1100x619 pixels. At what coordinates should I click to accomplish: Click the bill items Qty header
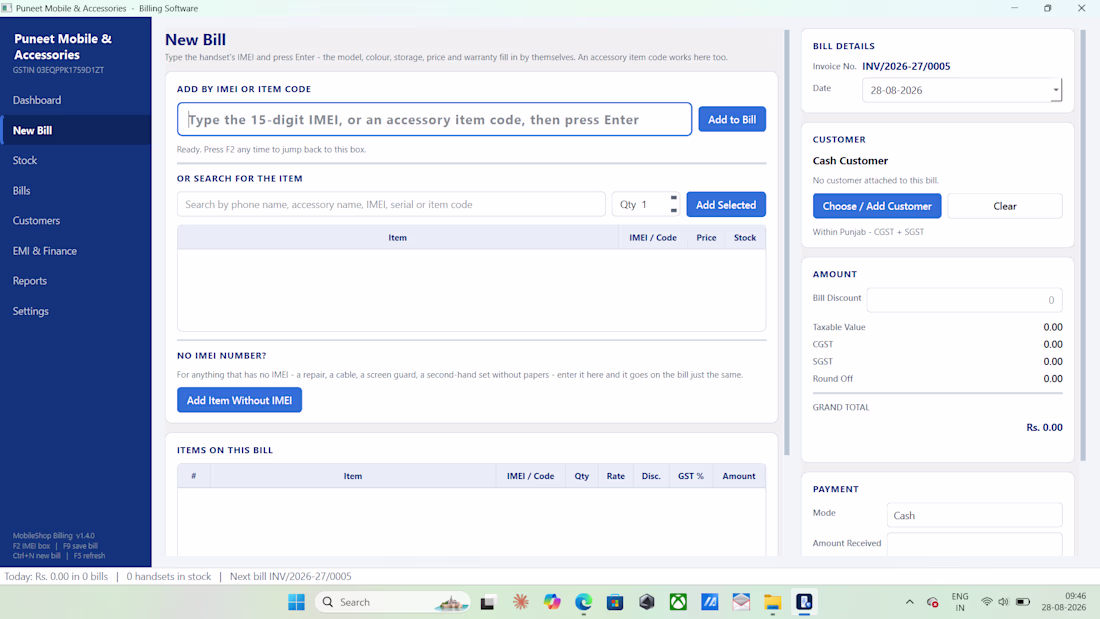(x=582, y=476)
